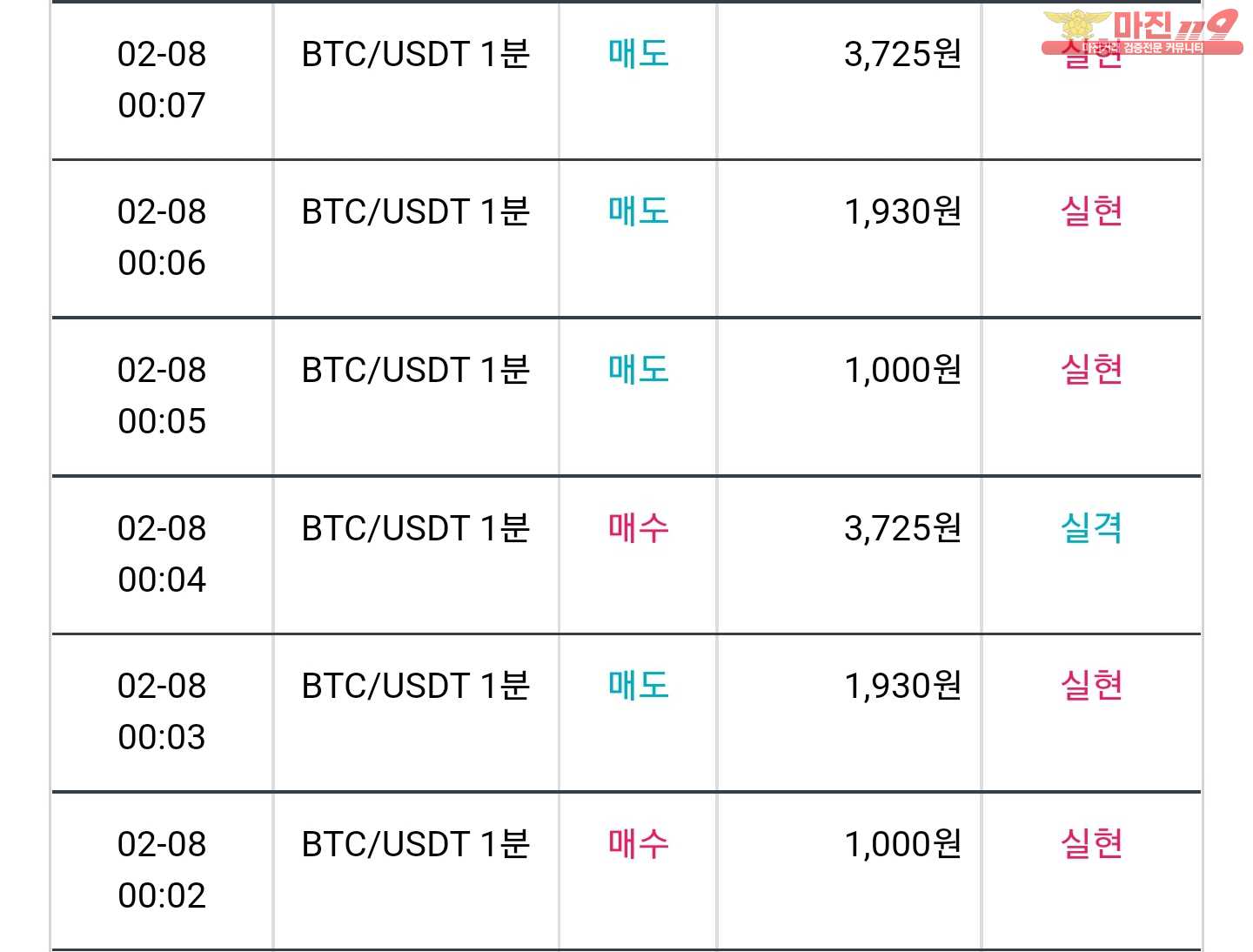Screen dimensions: 1253x952
Task: Click 매도 in the 00:03 row
Action: (638, 686)
